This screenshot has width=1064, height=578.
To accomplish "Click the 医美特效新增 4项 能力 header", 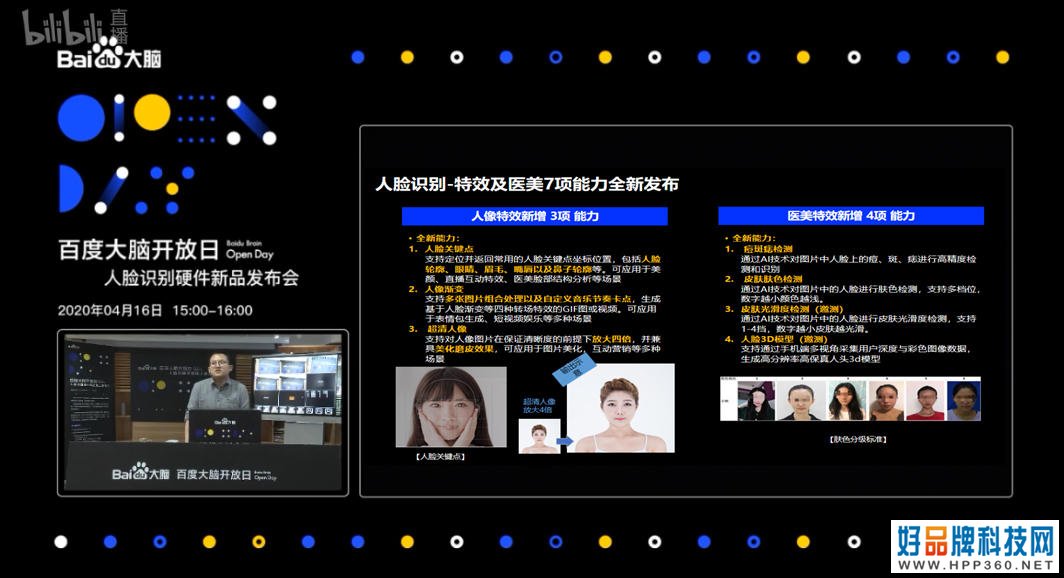I will [851, 216].
